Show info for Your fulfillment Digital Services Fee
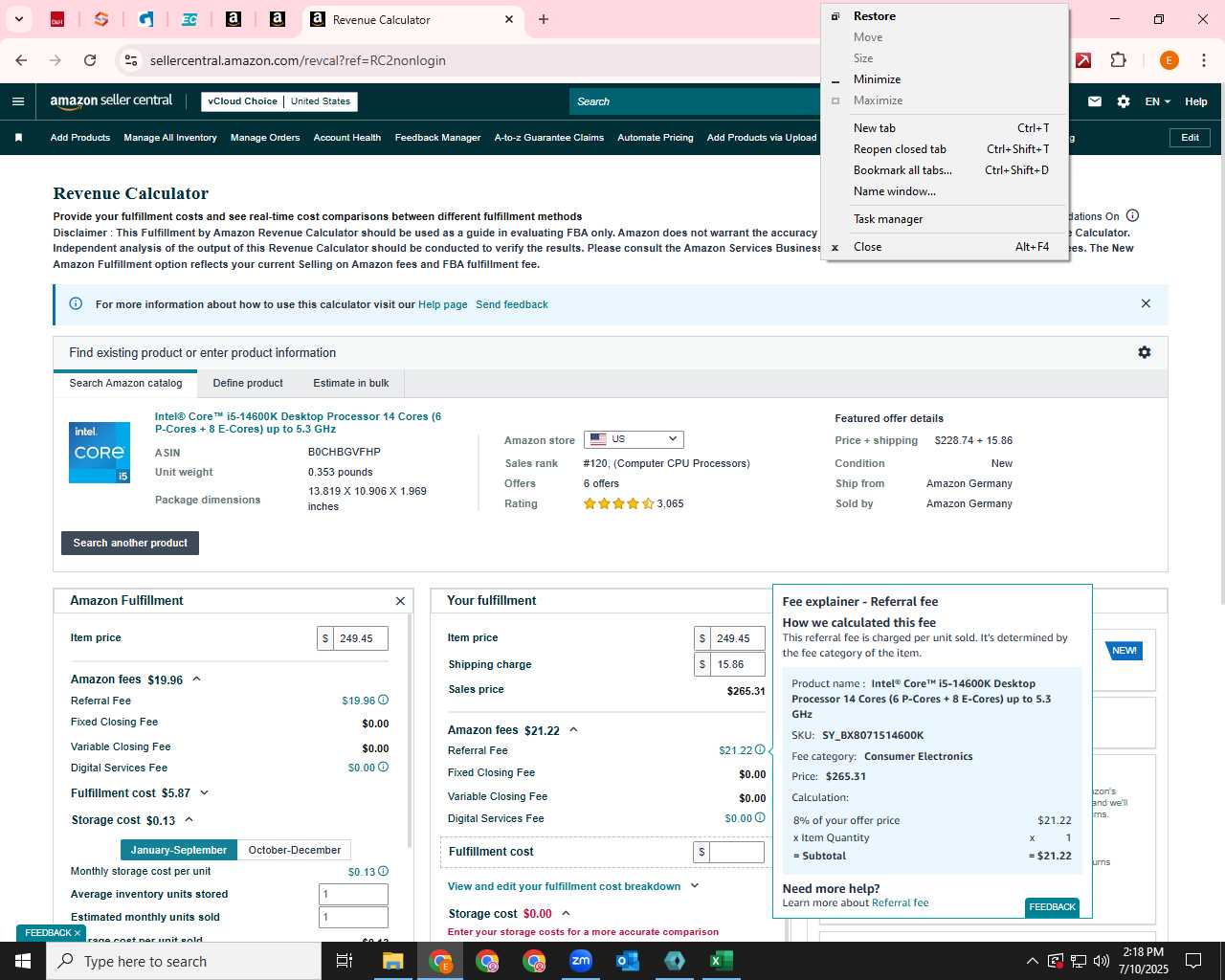The width and height of the screenshot is (1225, 980). pyautogui.click(x=760, y=817)
